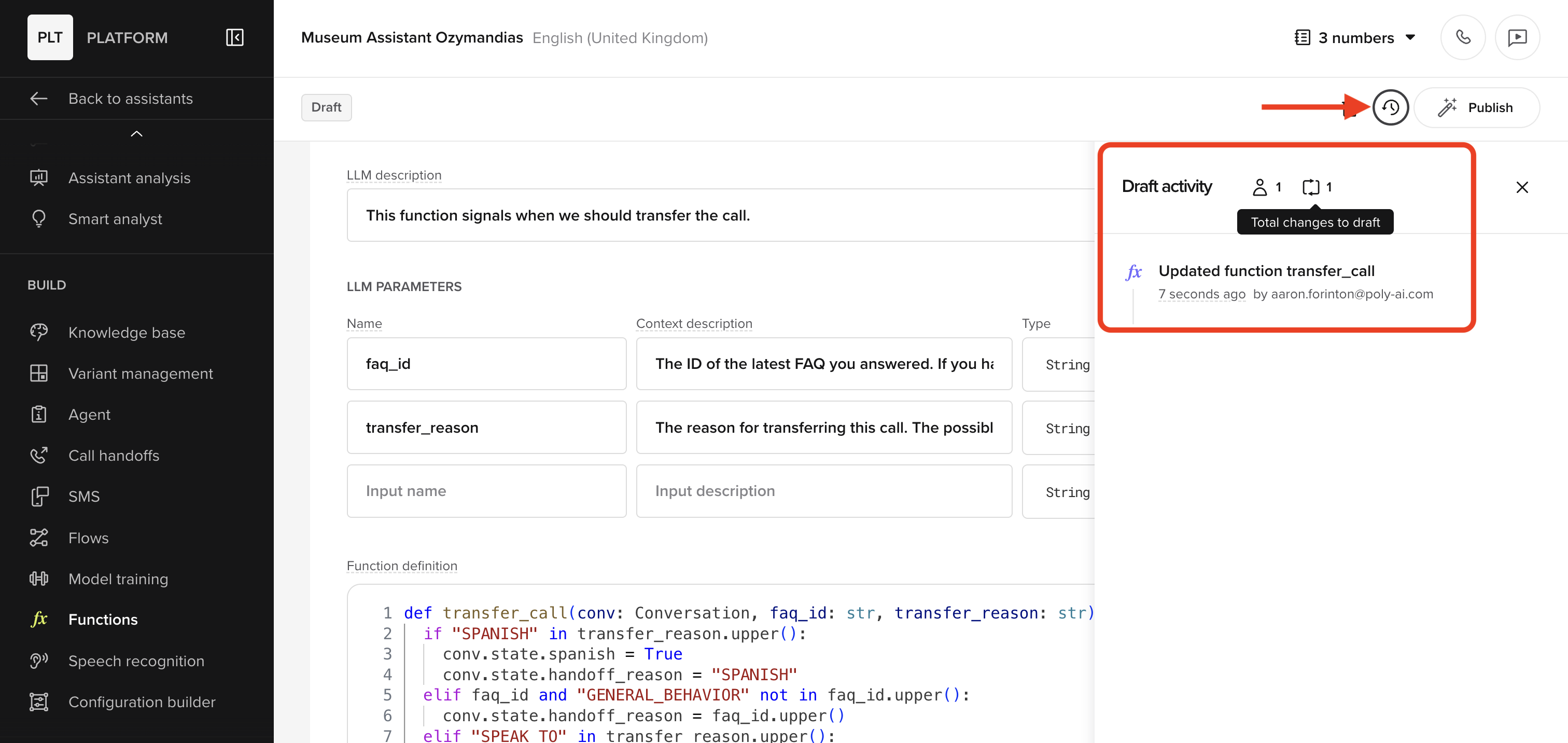Expand sidebar section with up chevron
The height and width of the screenshot is (743, 1568).
(x=136, y=133)
